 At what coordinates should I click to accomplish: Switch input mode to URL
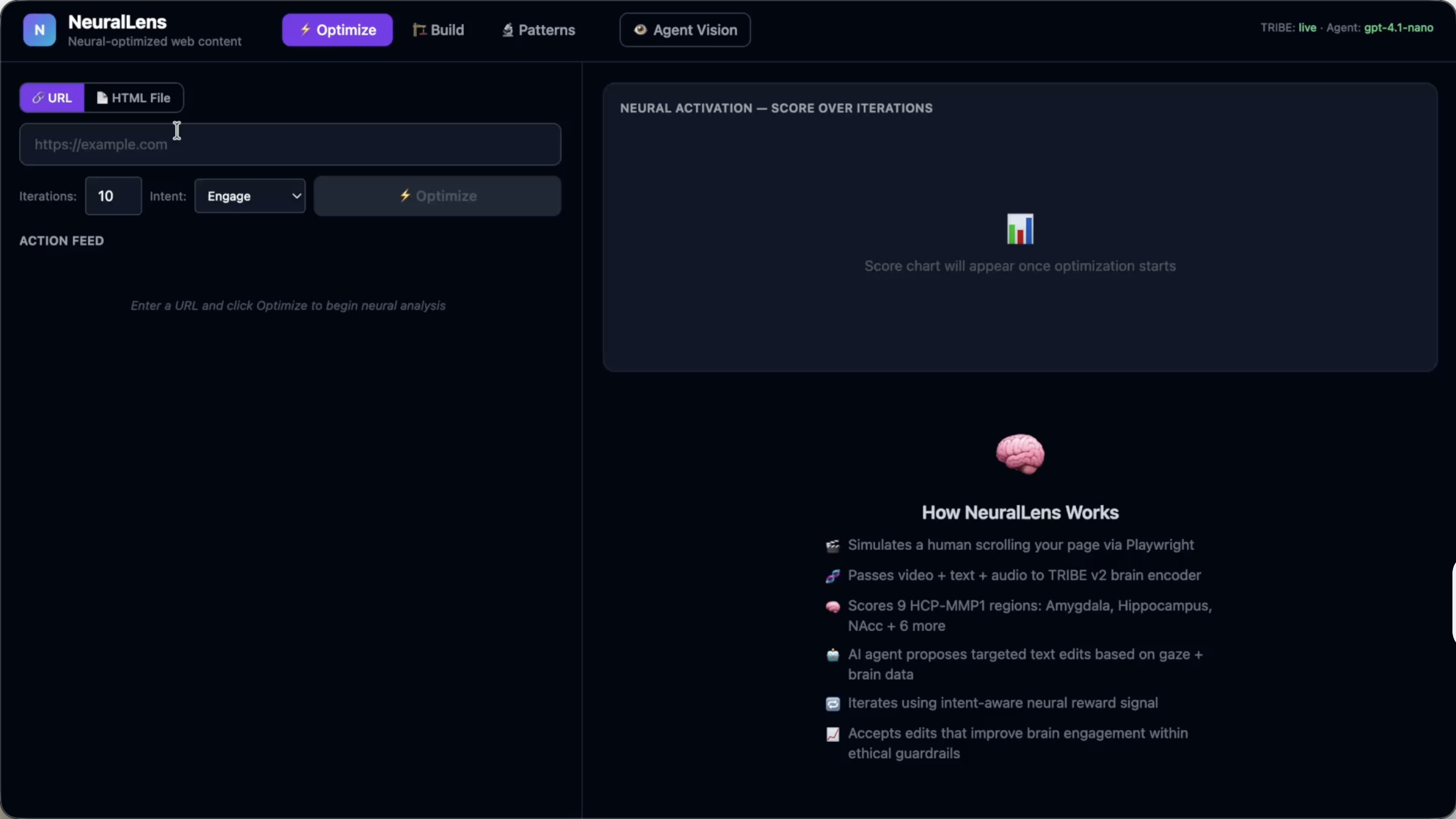click(52, 98)
